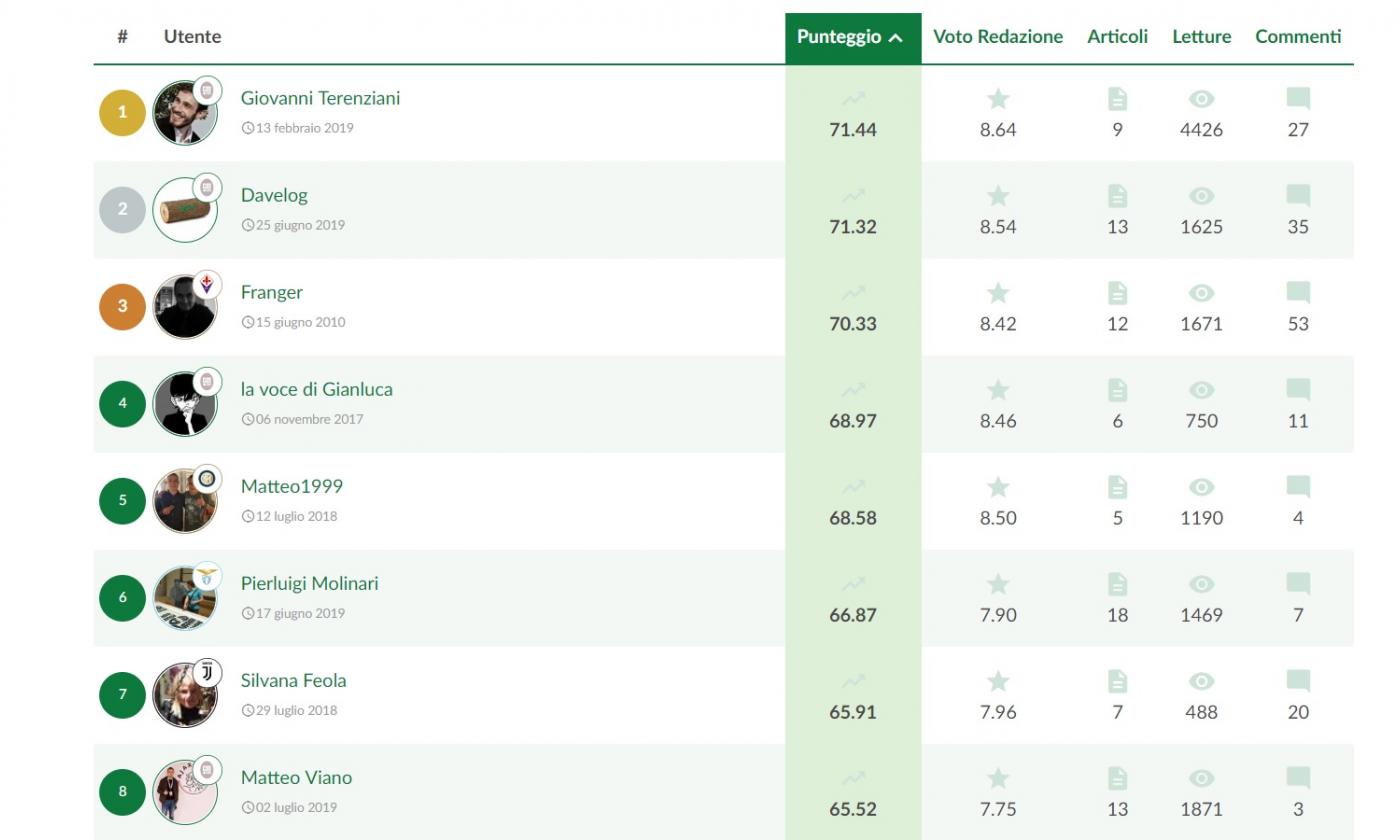Click readings value 4426
This screenshot has width=1400, height=840.
(x=1202, y=130)
